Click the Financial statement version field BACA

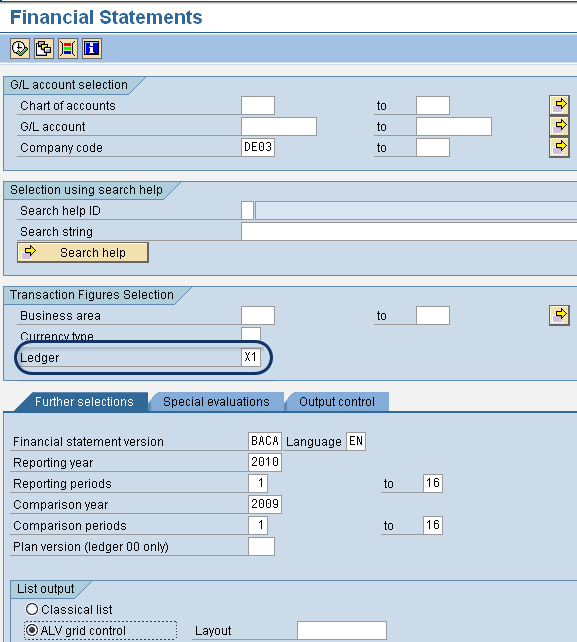265,441
